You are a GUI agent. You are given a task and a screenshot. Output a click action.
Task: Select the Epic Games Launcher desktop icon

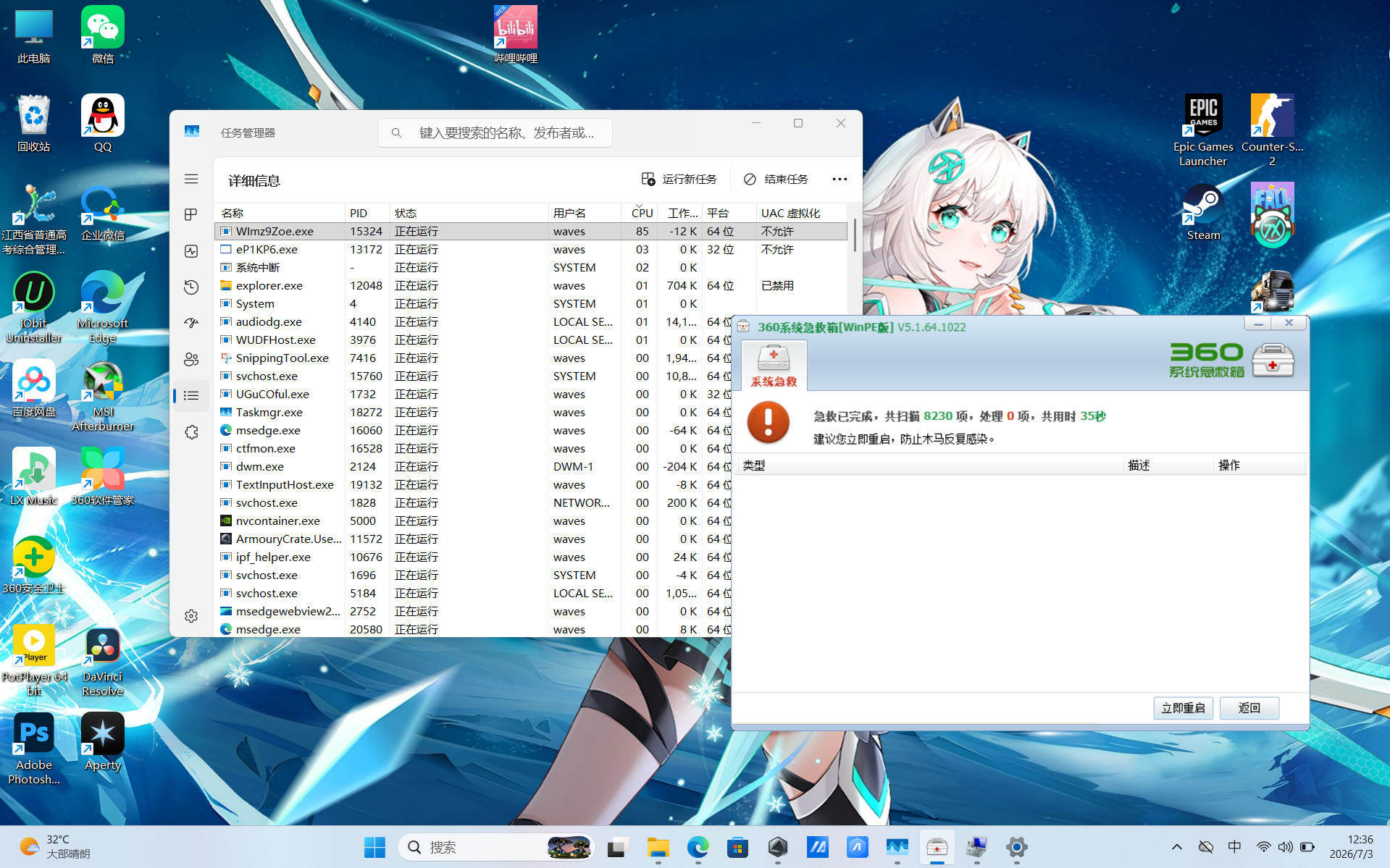[1203, 131]
